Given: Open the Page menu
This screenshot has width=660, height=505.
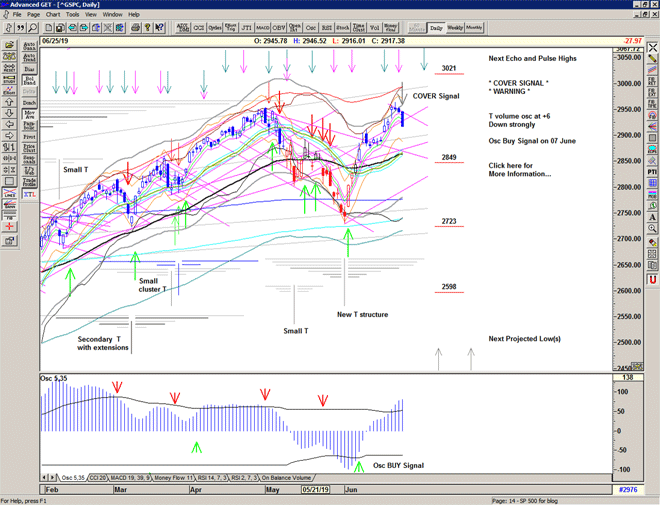Looking at the screenshot, I should (34, 14).
